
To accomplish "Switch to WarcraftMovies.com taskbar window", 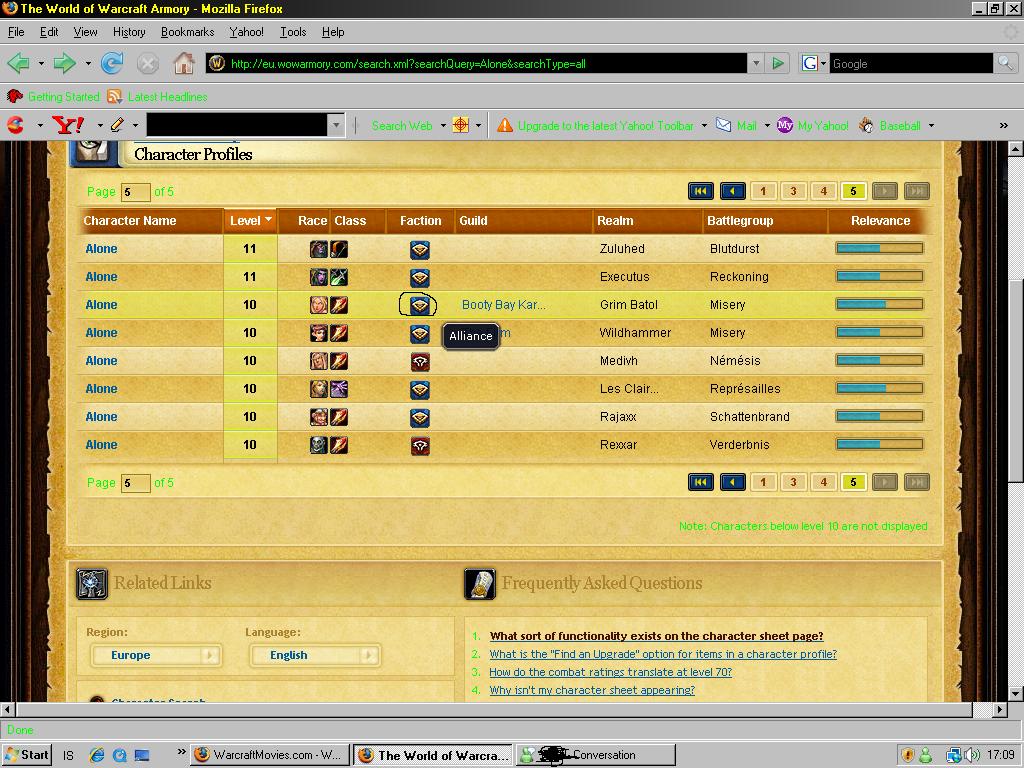I will 270,755.
